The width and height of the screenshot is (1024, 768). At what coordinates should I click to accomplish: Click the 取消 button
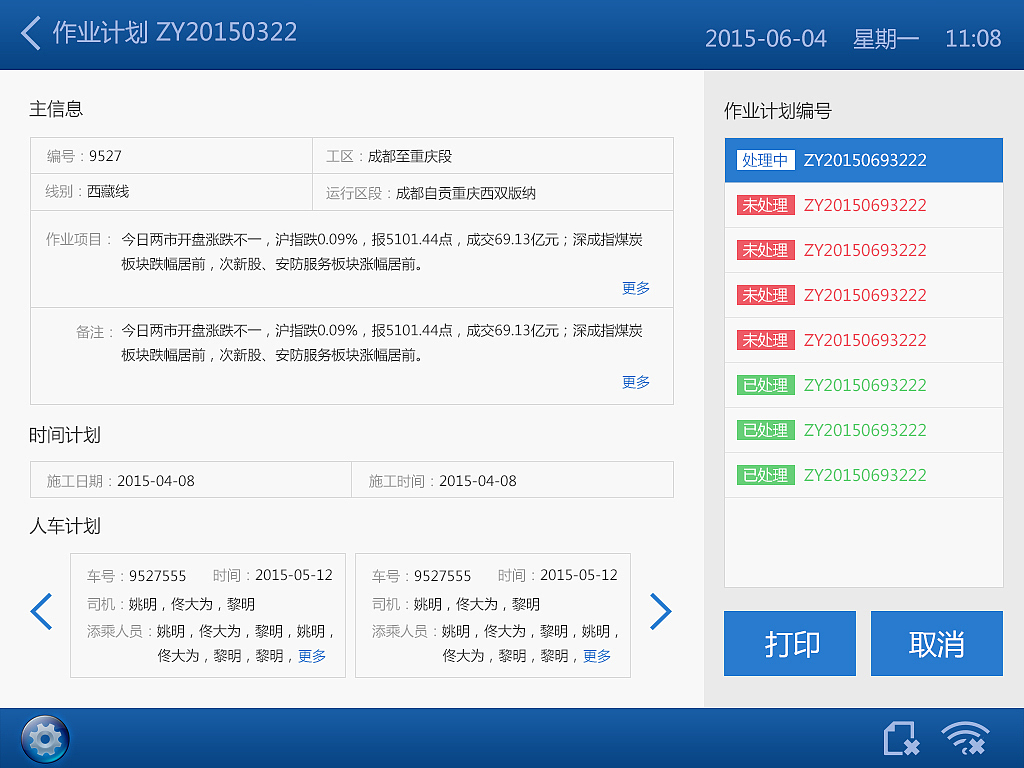point(936,643)
